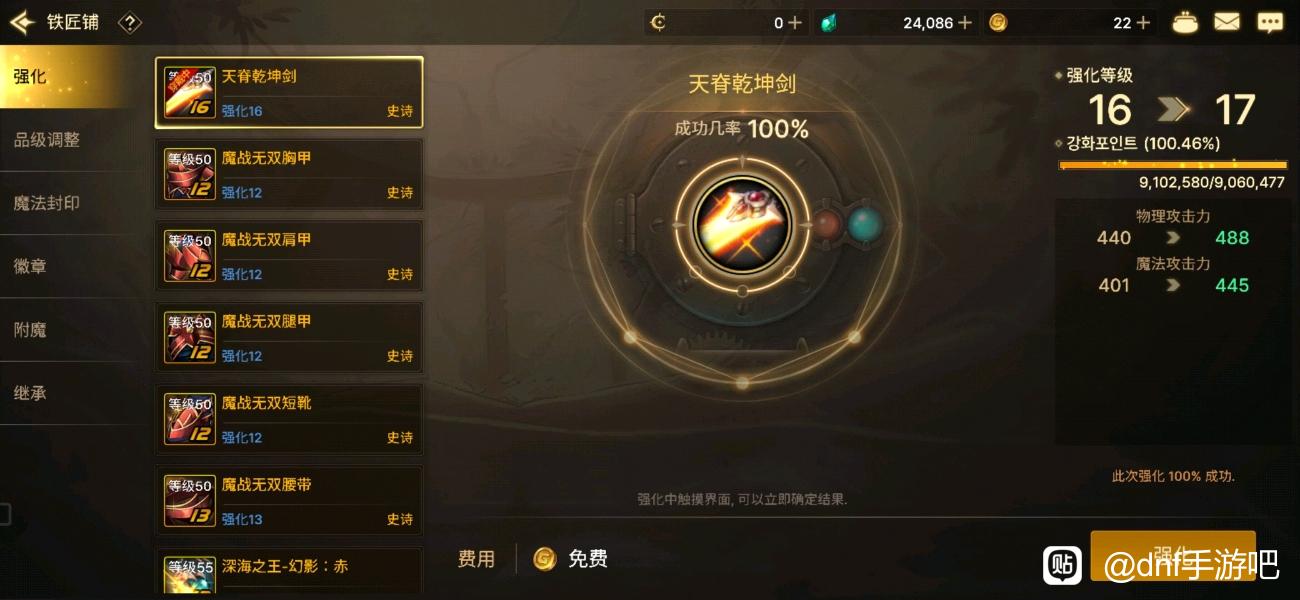The image size is (1300, 600).
Task: Click the orange 强化 button
Action: pyautogui.click(x=1173, y=555)
